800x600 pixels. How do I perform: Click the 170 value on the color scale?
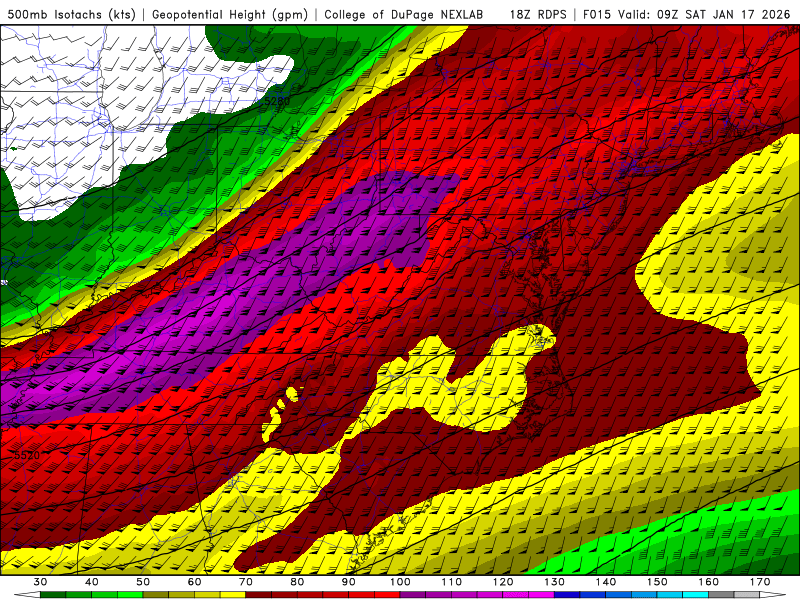(x=760, y=582)
